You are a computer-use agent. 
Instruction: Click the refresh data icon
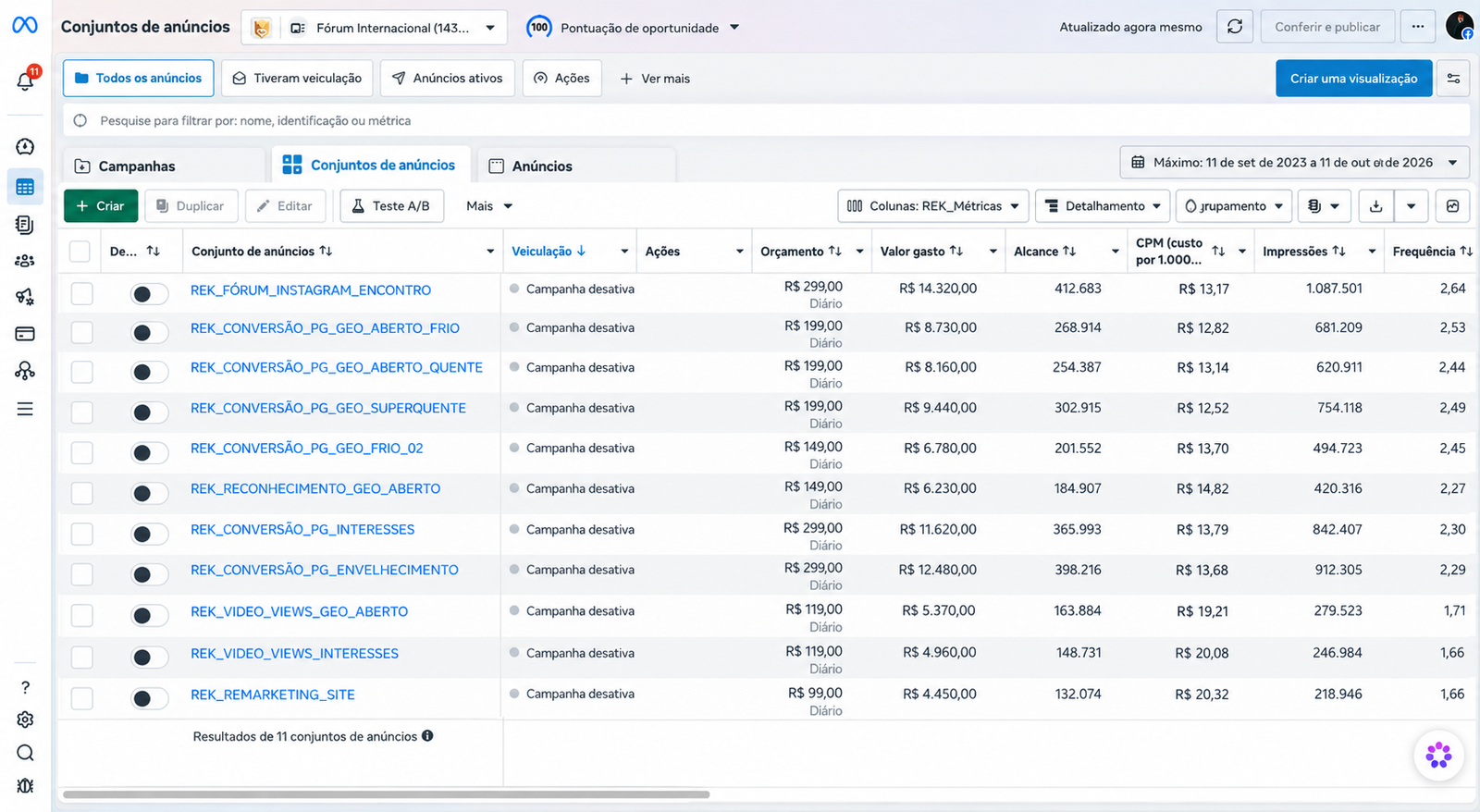pyautogui.click(x=1235, y=27)
